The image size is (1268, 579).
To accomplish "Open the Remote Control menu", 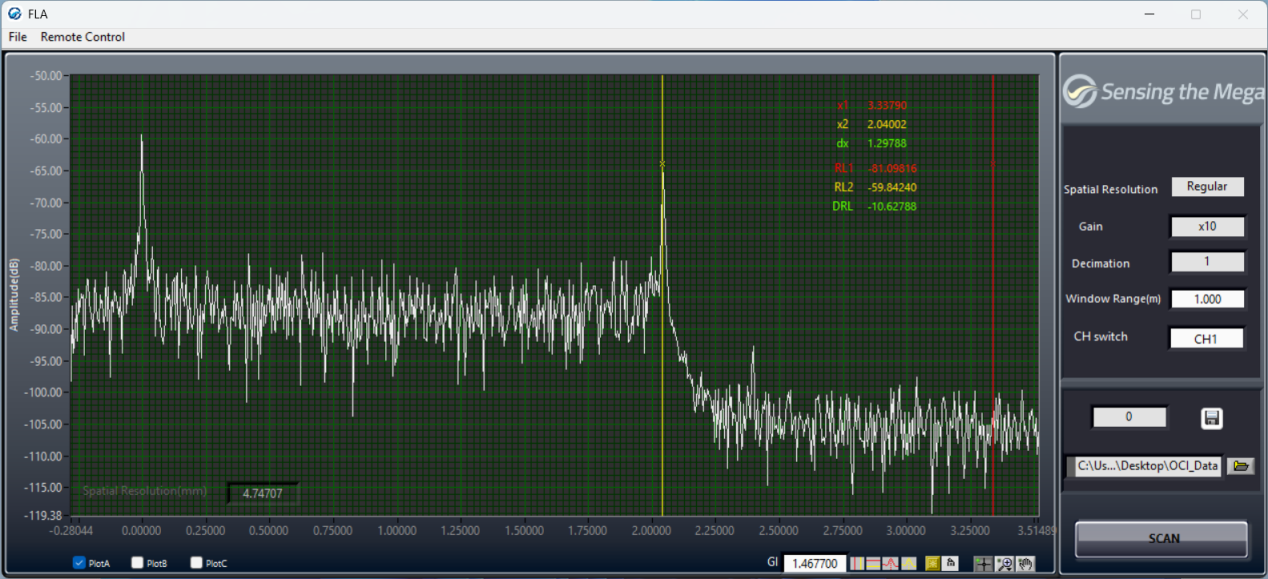I will [83, 37].
